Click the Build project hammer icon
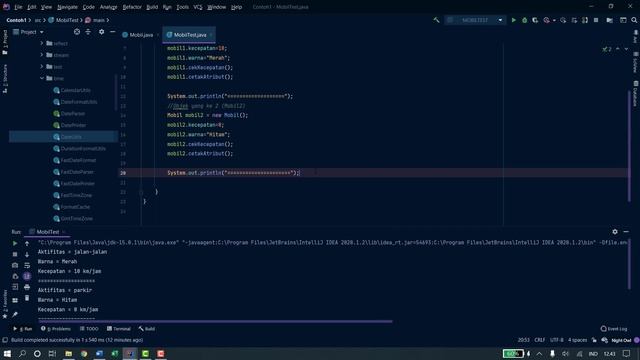 pos(436,20)
